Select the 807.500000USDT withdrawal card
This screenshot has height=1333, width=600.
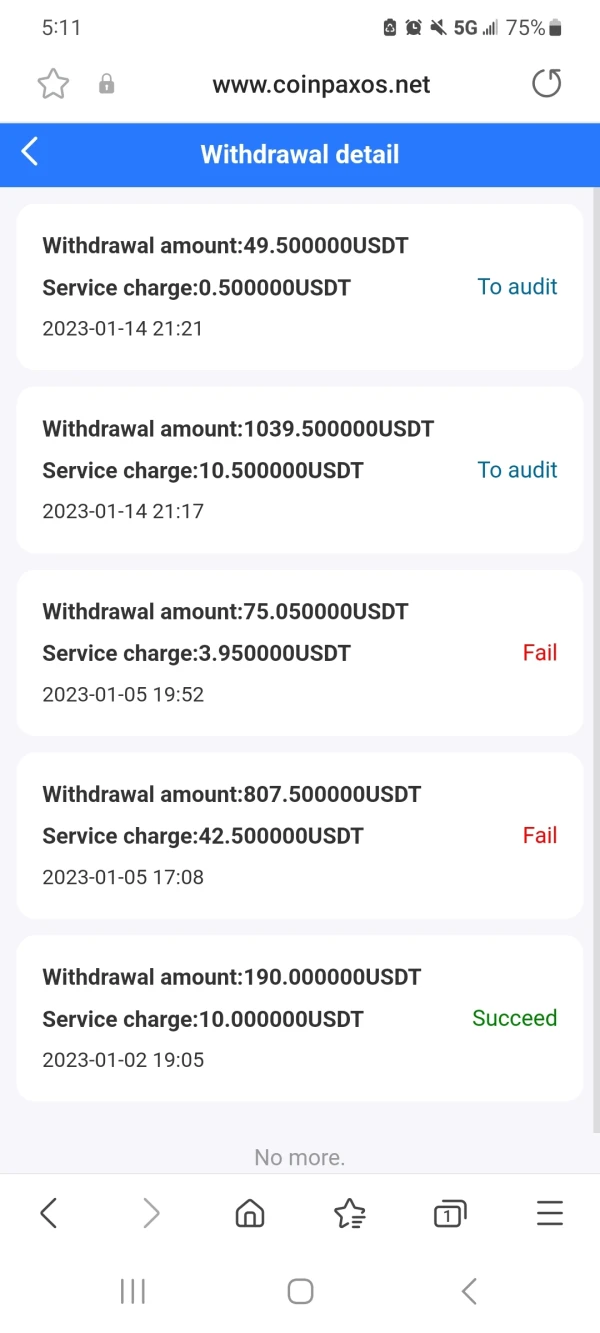tap(299, 835)
